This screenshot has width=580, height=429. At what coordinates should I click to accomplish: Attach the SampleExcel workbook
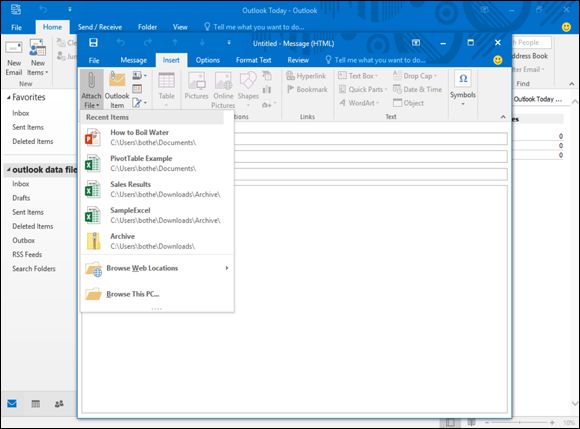157,215
